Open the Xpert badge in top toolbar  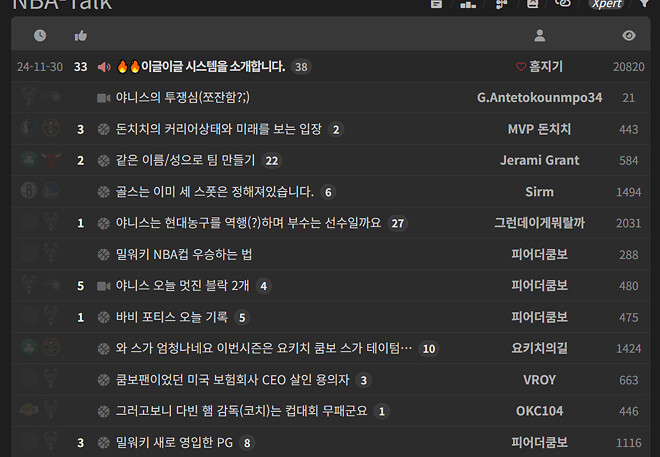(606, 4)
